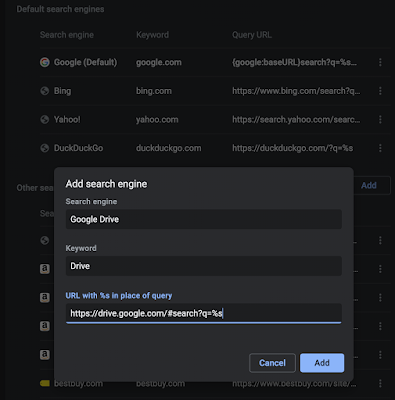Screen dimensions: 395x400
Task: Click the Add button behind the dialog
Action: [372, 185]
